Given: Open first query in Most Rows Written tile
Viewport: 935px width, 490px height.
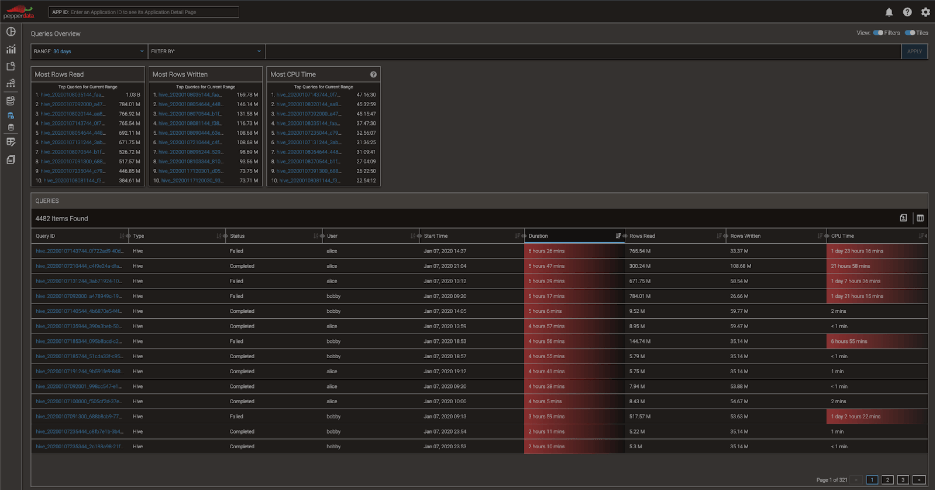Looking at the screenshot, I should pyautogui.click(x=190, y=95).
